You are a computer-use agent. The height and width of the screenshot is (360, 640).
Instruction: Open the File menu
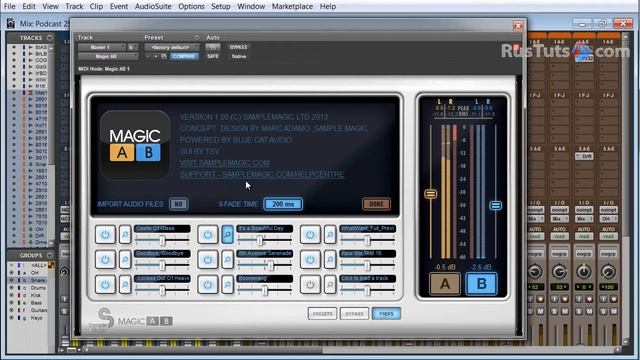(9, 7)
